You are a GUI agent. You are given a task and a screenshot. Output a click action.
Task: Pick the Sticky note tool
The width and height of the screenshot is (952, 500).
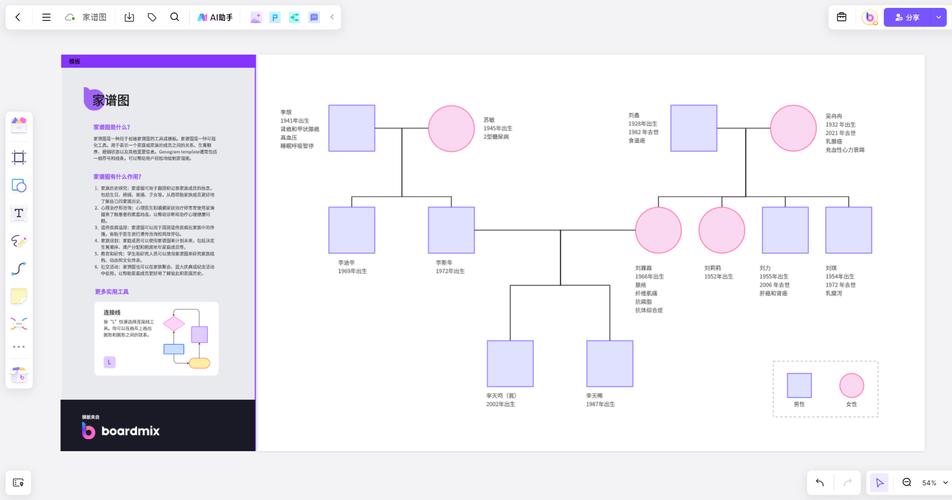pyautogui.click(x=19, y=296)
